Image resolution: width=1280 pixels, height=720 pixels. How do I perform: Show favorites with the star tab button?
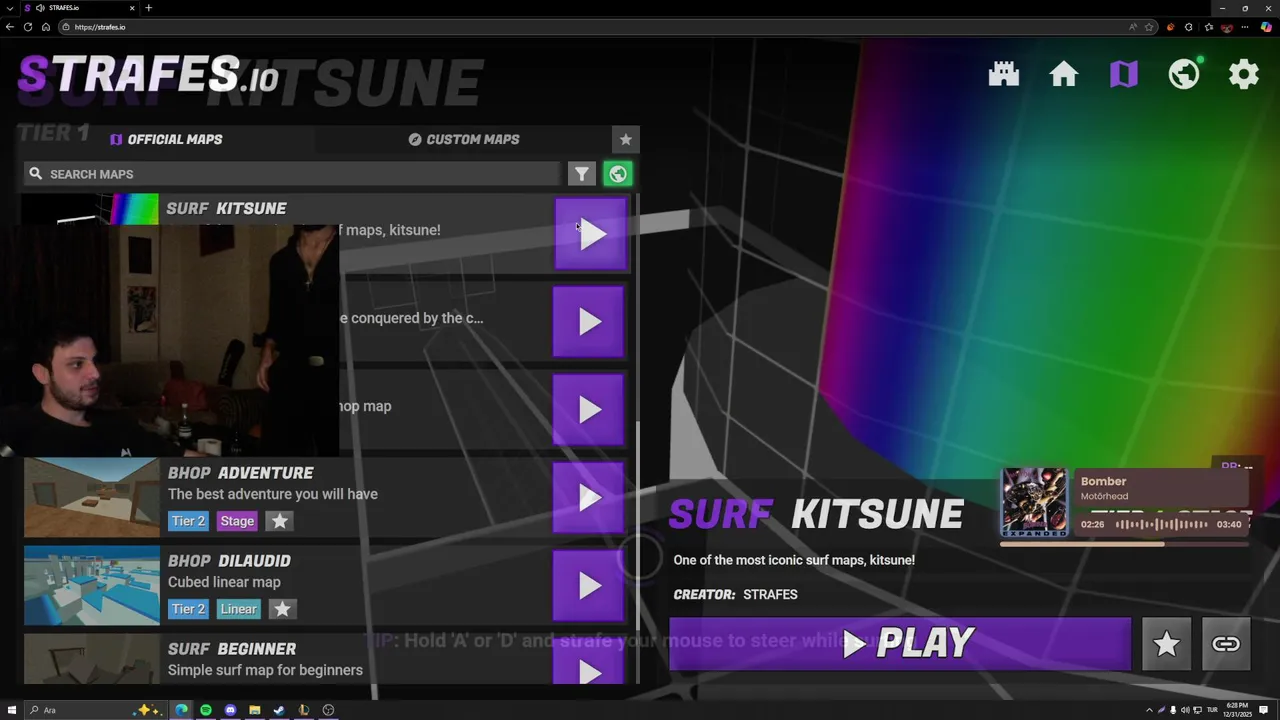[x=625, y=139]
